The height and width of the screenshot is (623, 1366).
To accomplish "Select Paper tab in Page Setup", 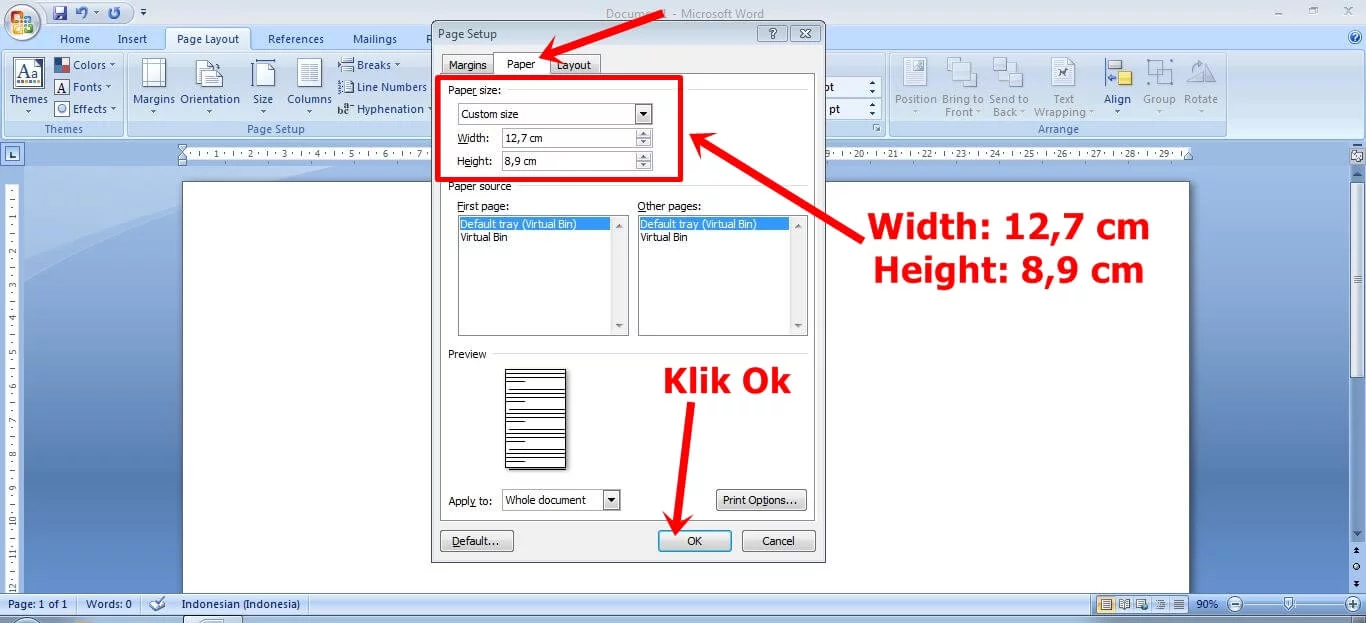I will 521,64.
